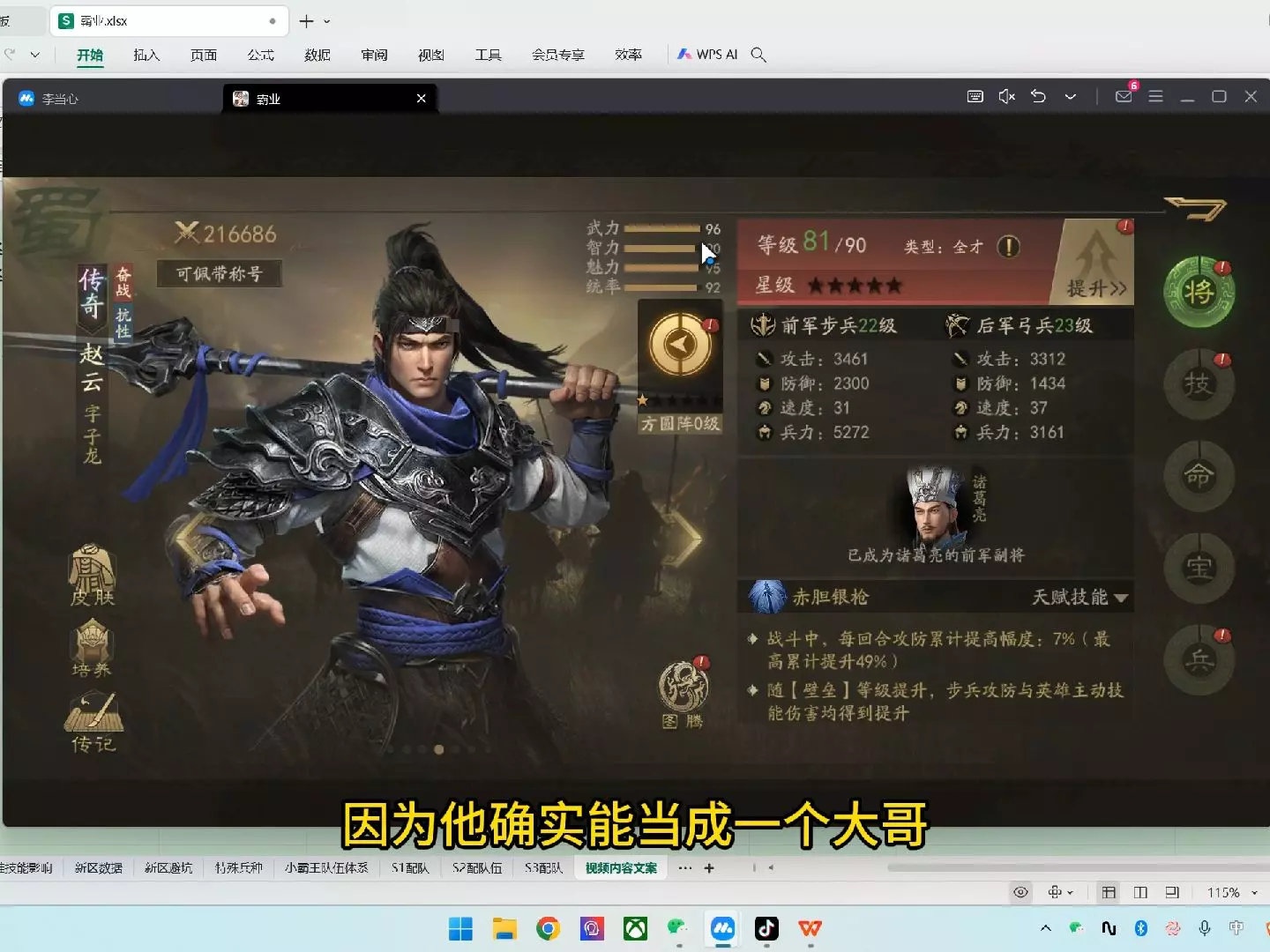Show the next hero with right arrow
This screenshot has width=1270, height=952.
(x=684, y=540)
